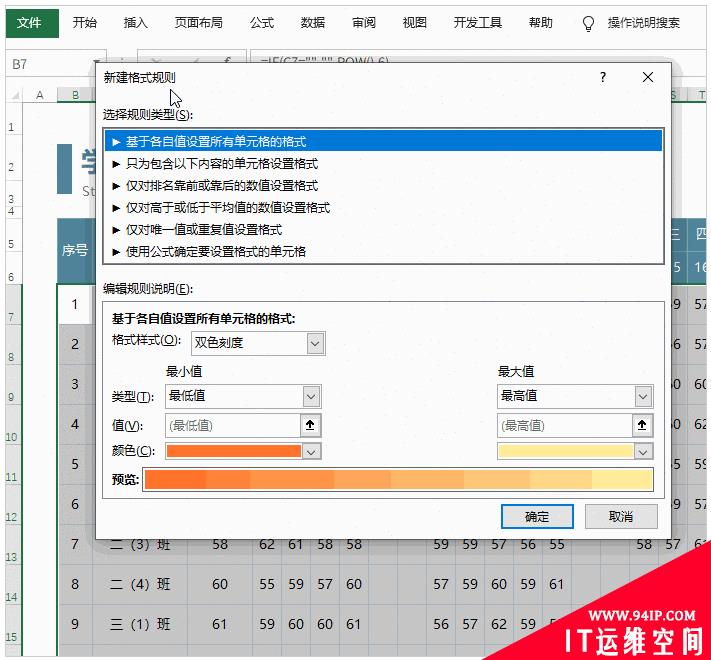Image resolution: width=711 pixels, height=660 pixels.
Task: Select rule 基于各自值设置所有单元格的格式
Action: coord(384,141)
